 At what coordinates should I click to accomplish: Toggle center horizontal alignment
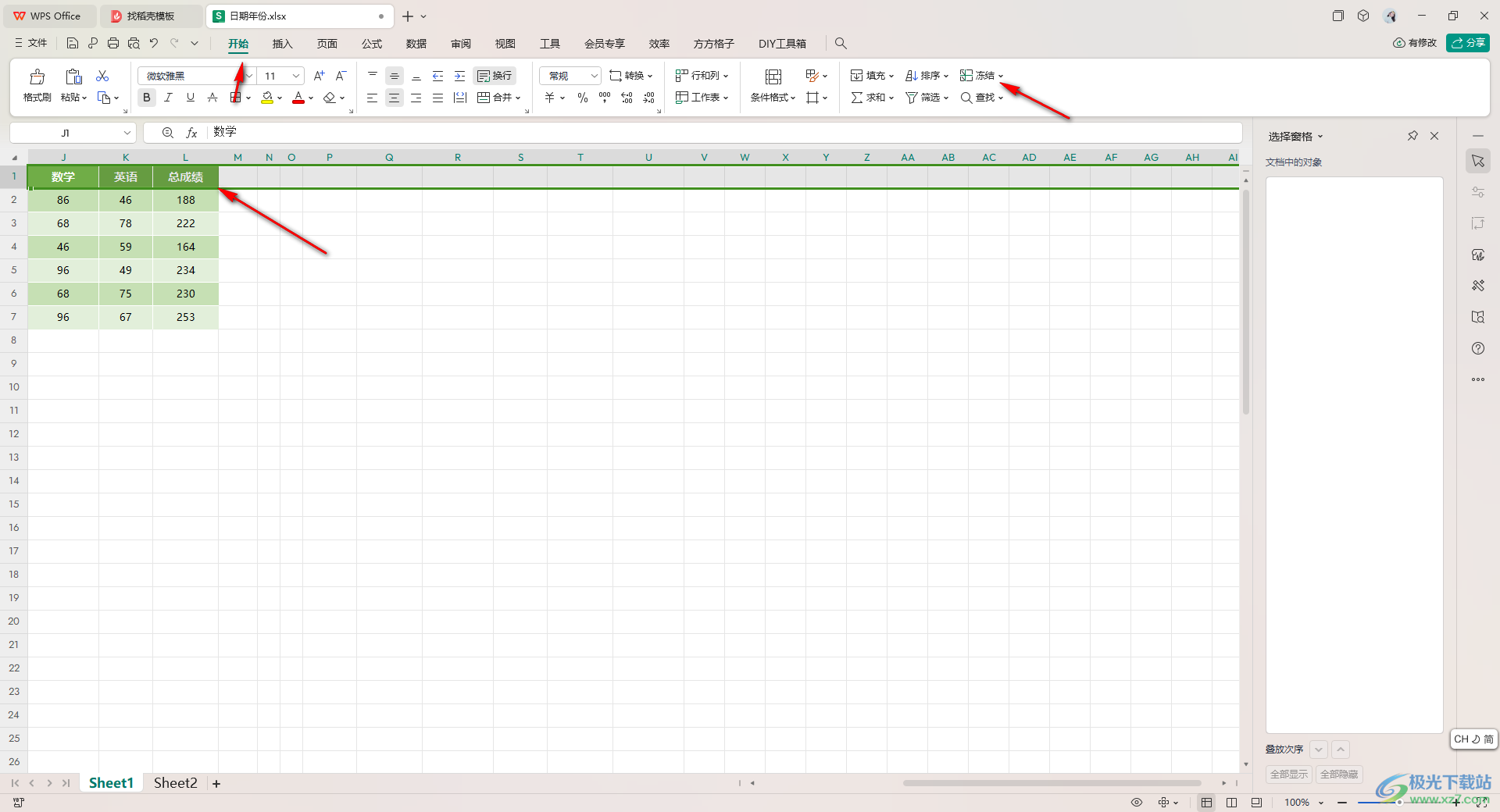[395, 98]
